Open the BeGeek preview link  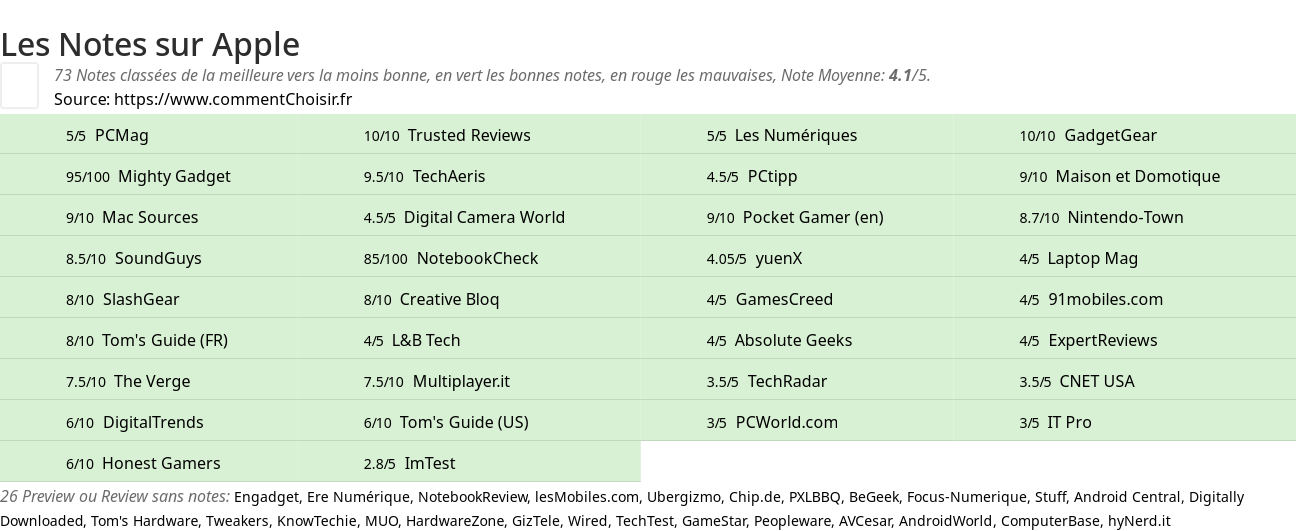point(874,497)
